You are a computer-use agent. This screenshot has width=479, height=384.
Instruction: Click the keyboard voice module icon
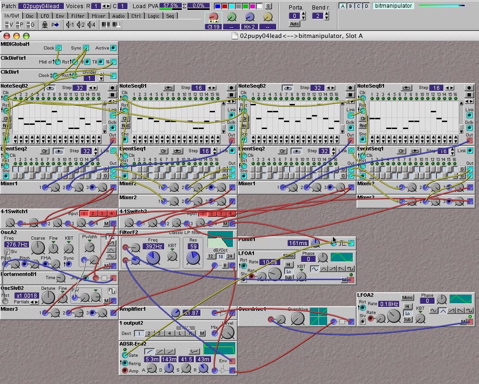[9, 25]
